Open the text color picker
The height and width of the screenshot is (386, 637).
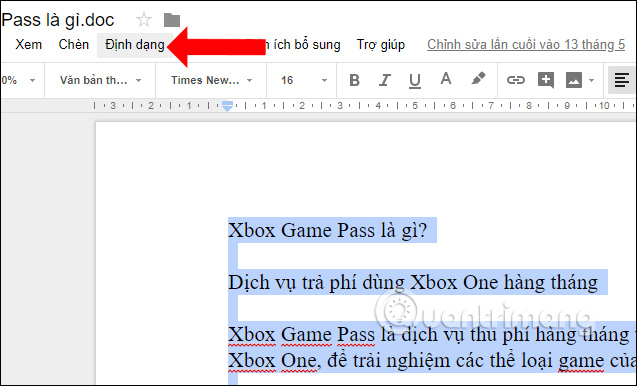tap(446, 78)
